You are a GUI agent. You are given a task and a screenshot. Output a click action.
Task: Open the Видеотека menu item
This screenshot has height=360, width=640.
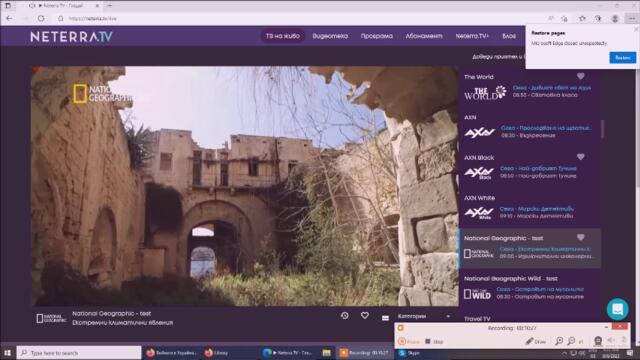[x=330, y=36]
